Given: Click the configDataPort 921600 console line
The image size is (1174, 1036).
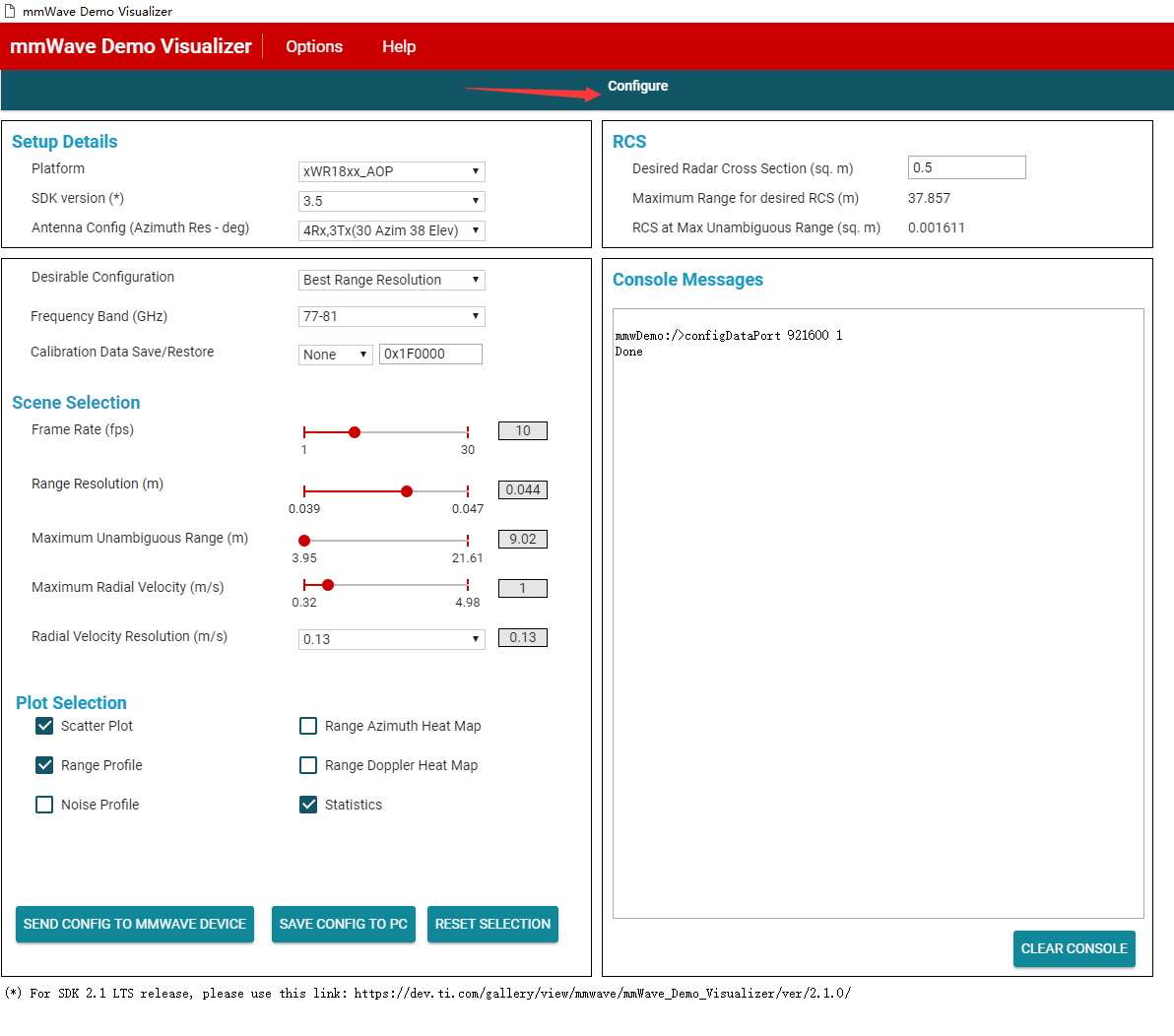Looking at the screenshot, I should (729, 336).
